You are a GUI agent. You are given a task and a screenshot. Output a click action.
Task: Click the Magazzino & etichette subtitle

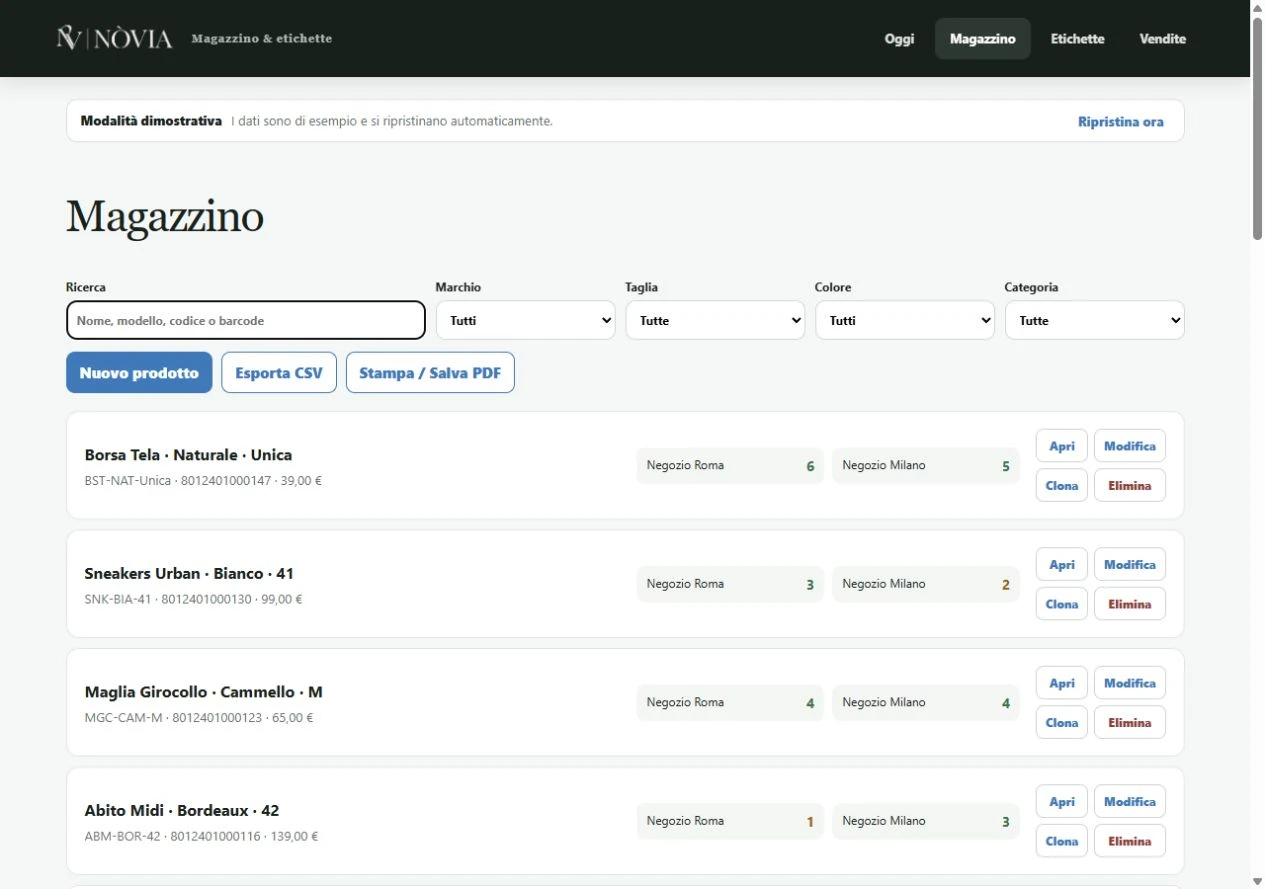coord(261,39)
